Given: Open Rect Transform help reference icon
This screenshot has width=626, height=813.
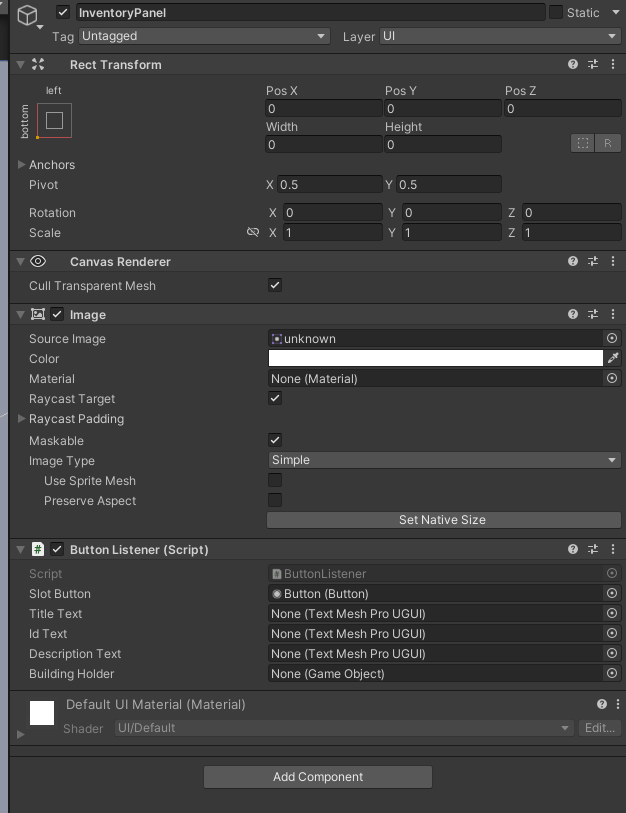Looking at the screenshot, I should 573,64.
